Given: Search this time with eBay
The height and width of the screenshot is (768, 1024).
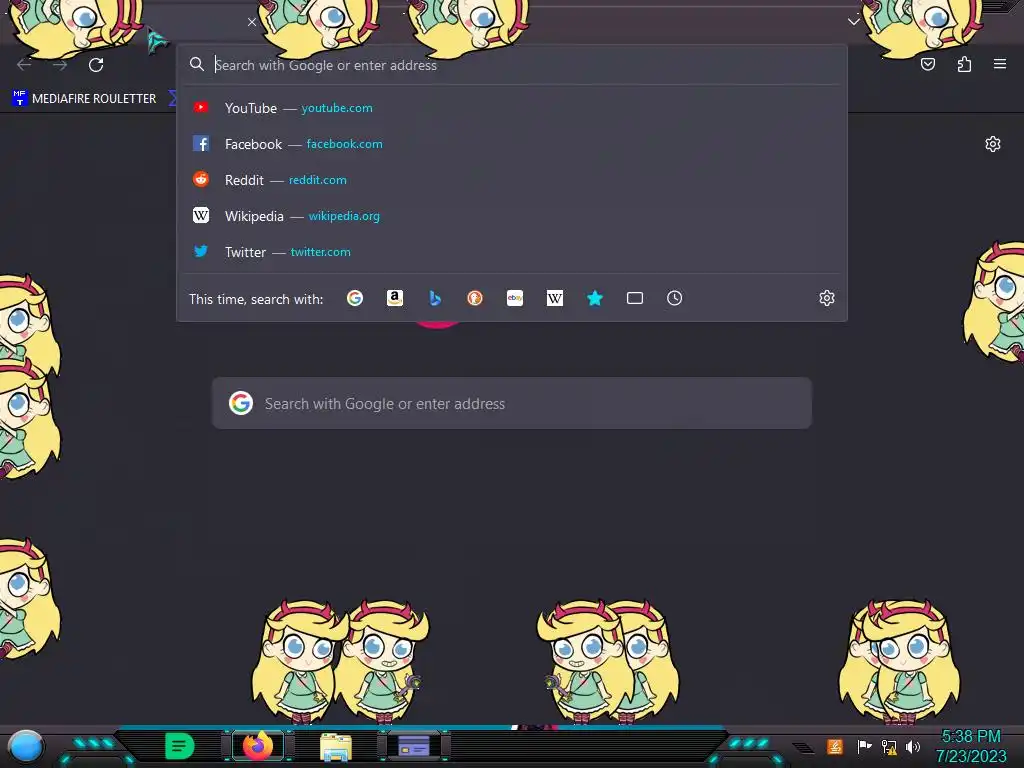Looking at the screenshot, I should (515, 298).
